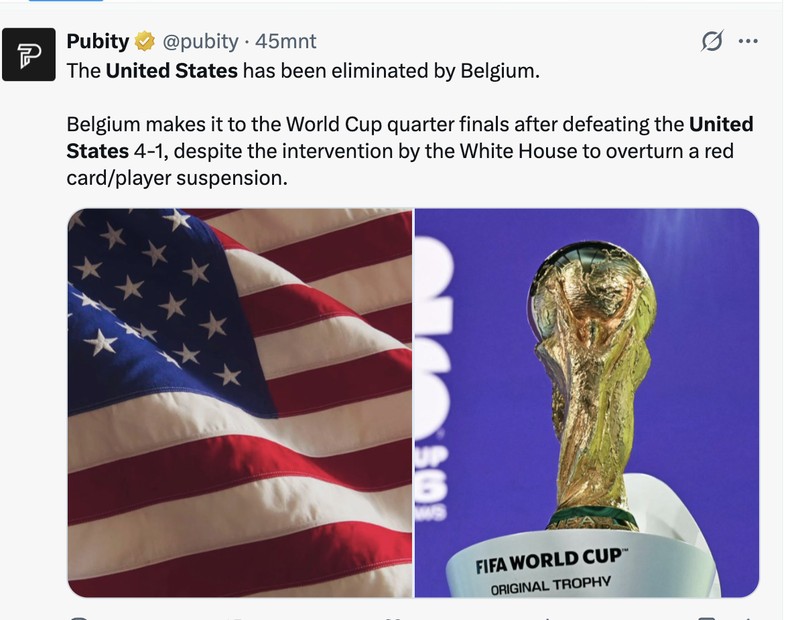Open the Grok explain-post icon
The image size is (800, 620).
[712, 41]
